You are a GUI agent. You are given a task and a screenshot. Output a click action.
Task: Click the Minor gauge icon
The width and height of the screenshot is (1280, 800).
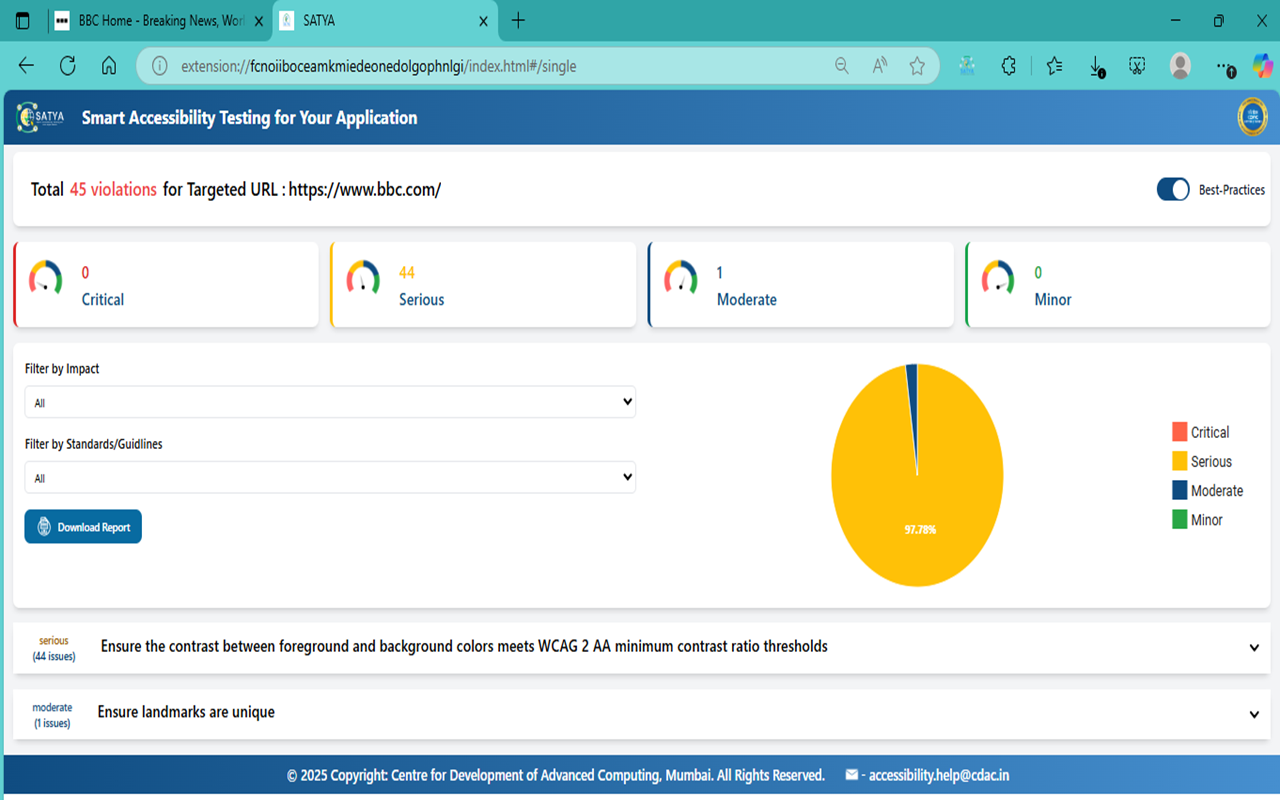pos(998,277)
